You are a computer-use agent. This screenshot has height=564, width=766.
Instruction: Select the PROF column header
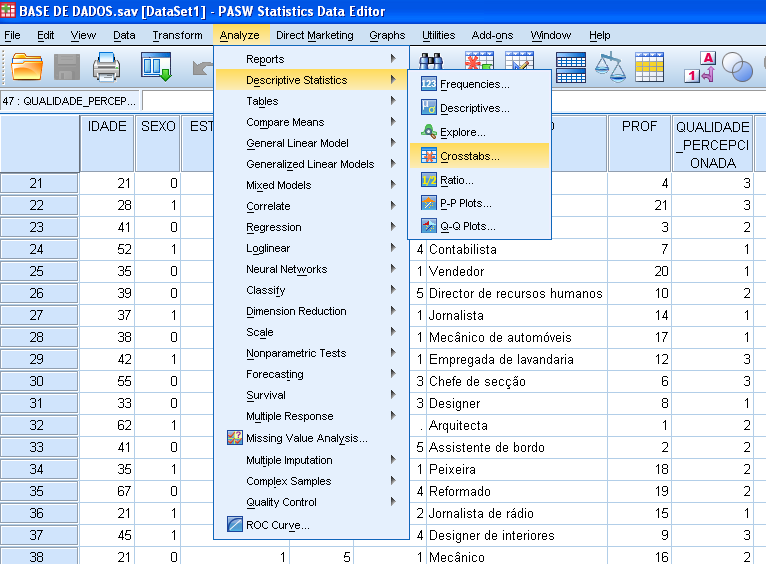639,144
